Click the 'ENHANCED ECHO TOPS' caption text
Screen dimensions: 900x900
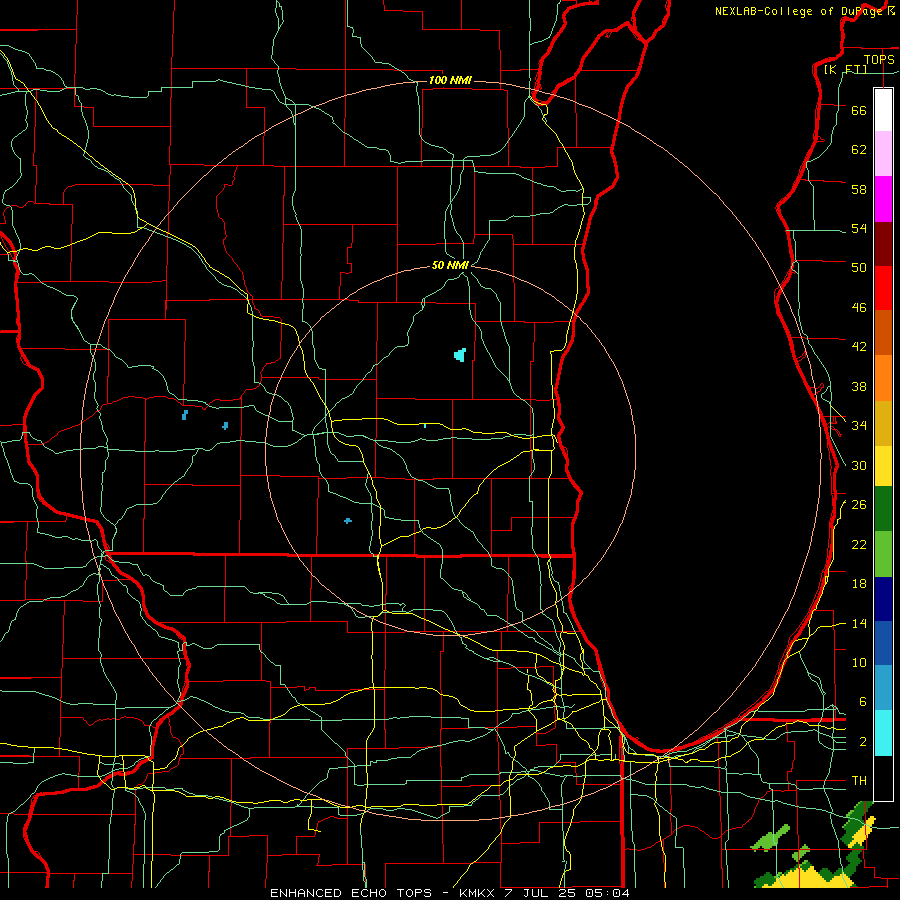point(351,893)
